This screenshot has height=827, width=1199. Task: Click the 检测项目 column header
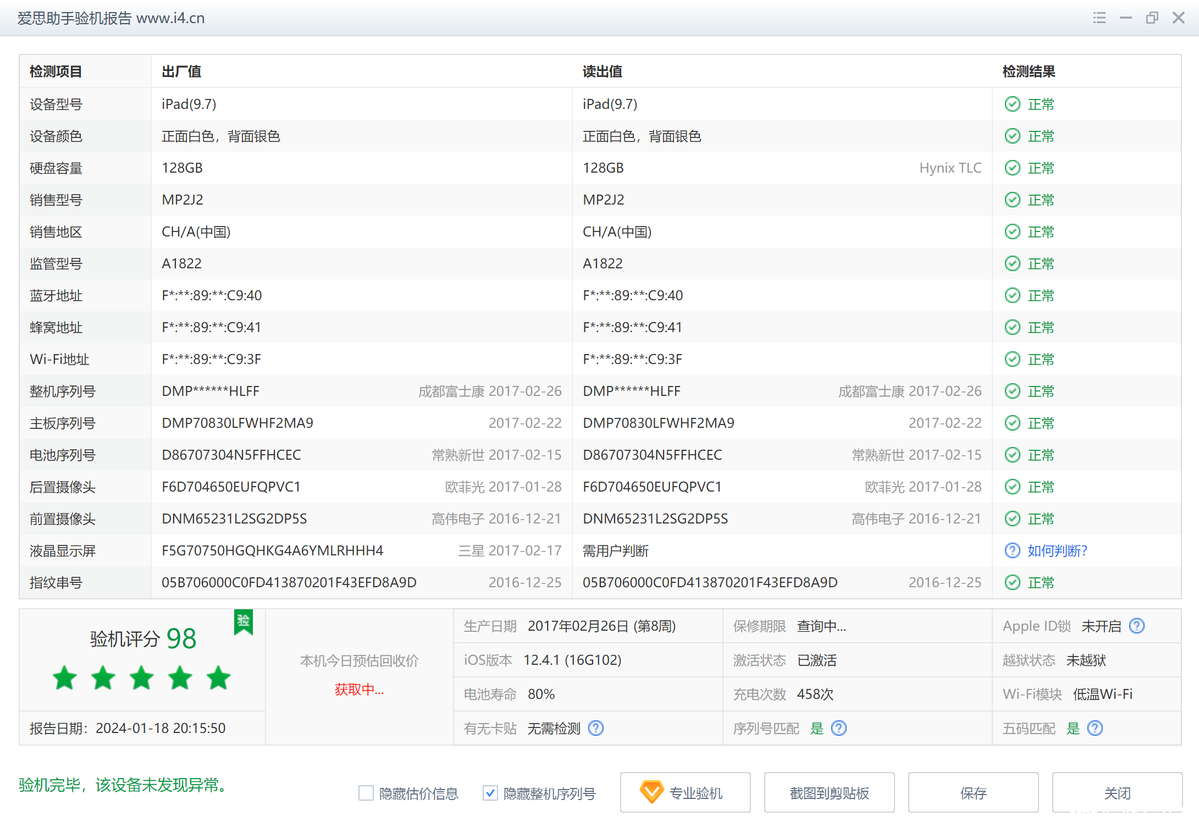[x=56, y=71]
